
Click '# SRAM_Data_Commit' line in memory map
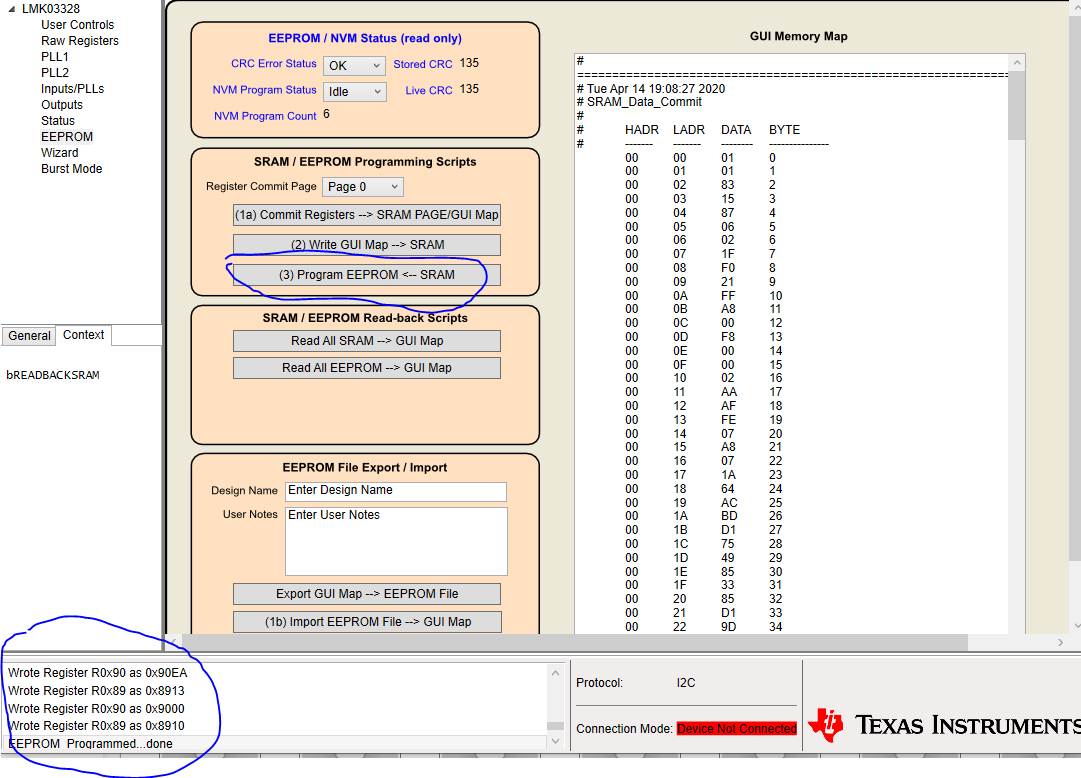[x=639, y=102]
